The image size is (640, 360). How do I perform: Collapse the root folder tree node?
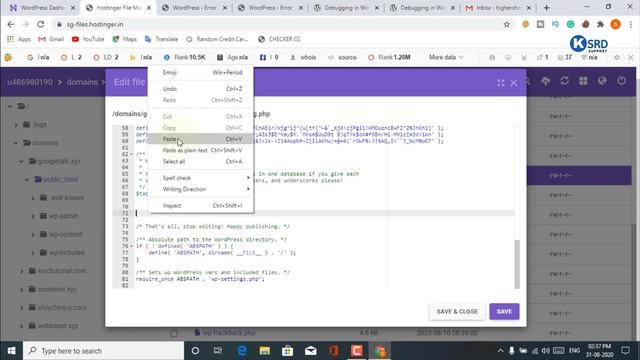click(x=10, y=107)
